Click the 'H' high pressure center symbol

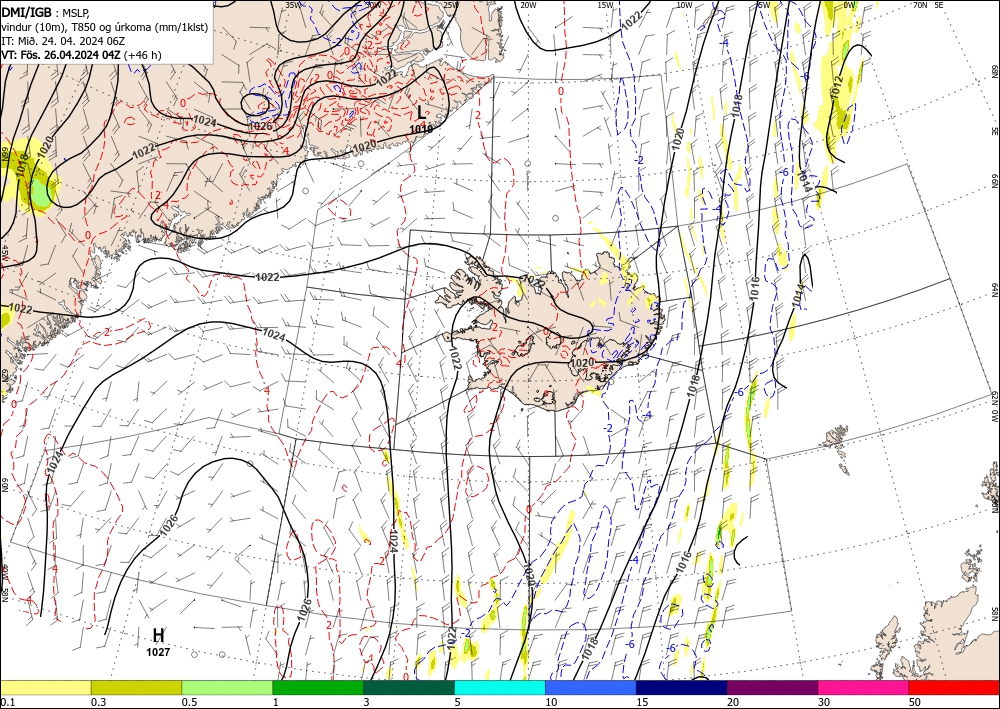pyautogui.click(x=158, y=635)
